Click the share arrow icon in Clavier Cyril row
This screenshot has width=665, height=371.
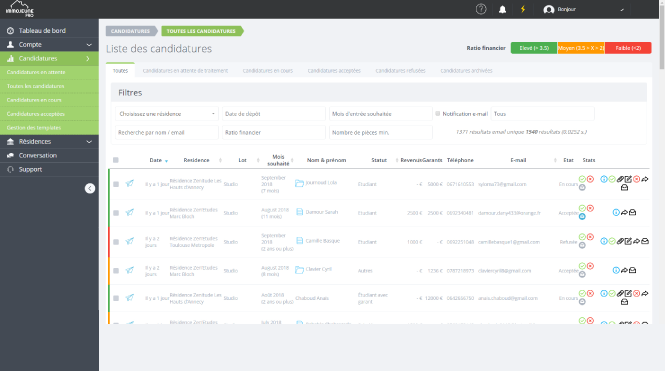624,270
